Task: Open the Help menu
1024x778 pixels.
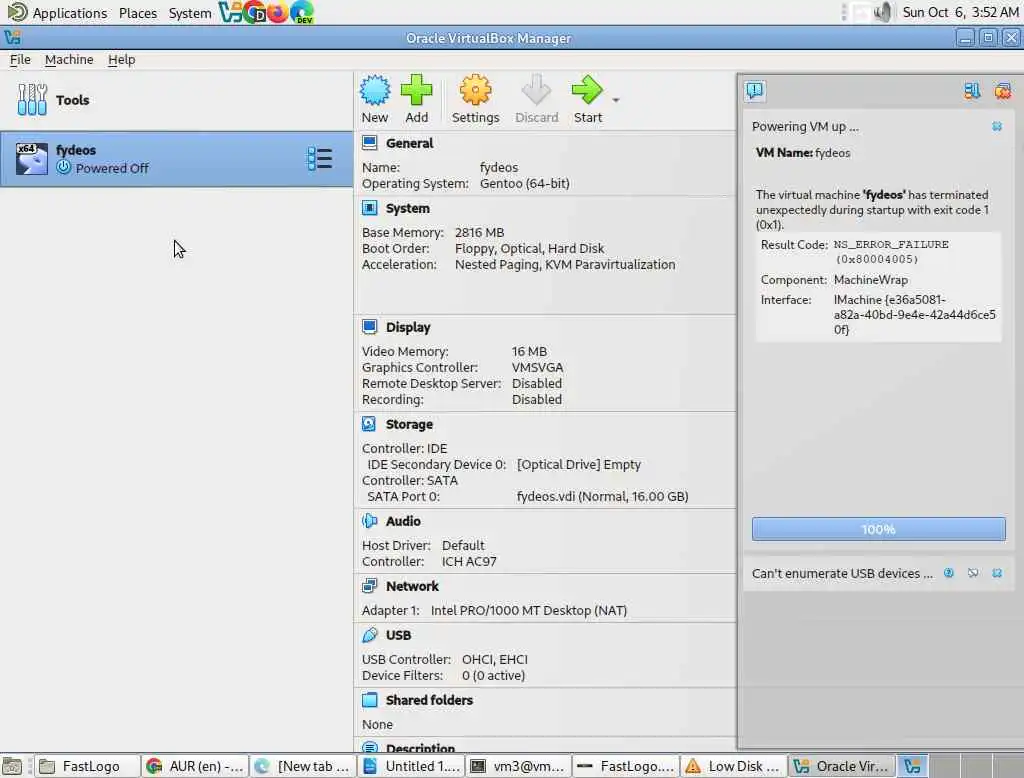Action: 121,59
